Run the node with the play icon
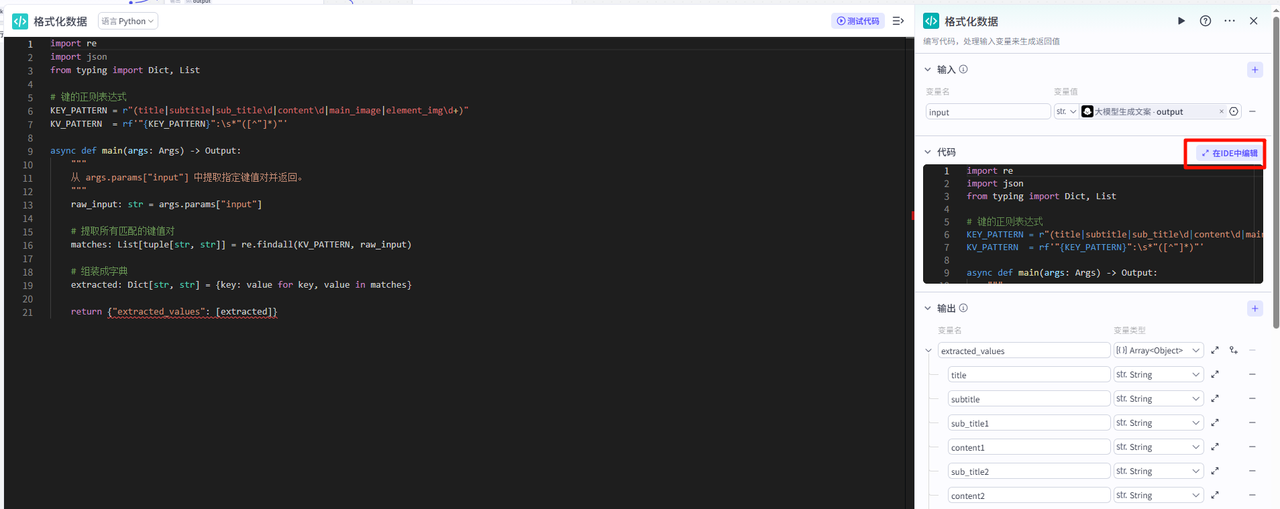This screenshot has width=1280, height=509. 1181,21
